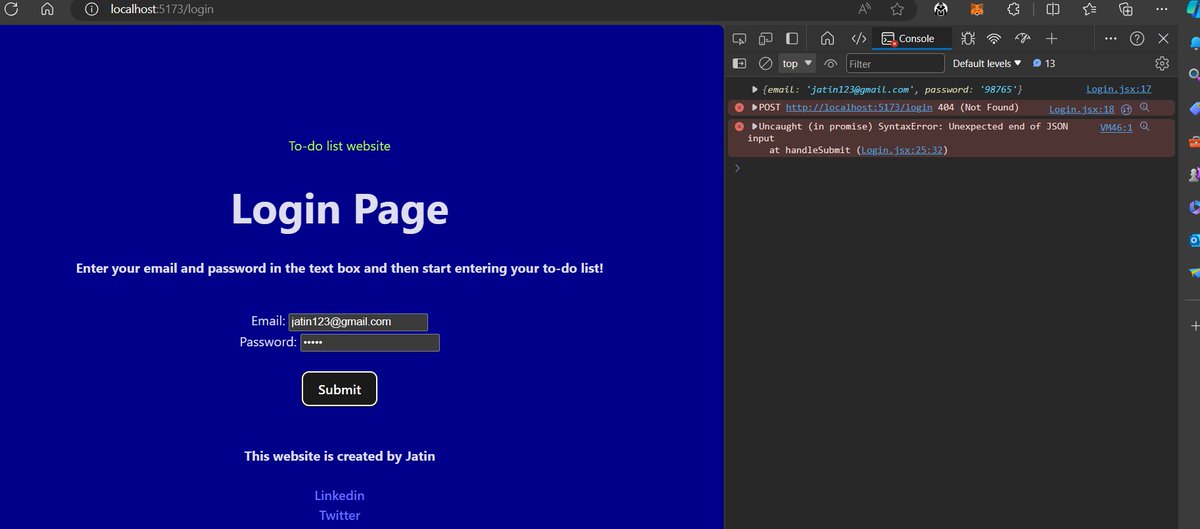Open the Sources bug icon tab
Screen dimensions: 1200x529
point(967,38)
